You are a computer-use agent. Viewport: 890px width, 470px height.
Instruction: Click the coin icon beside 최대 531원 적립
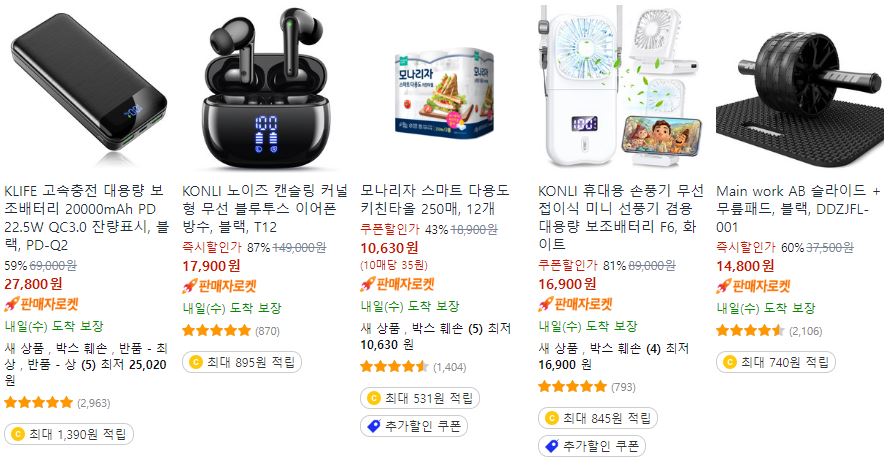pos(374,398)
